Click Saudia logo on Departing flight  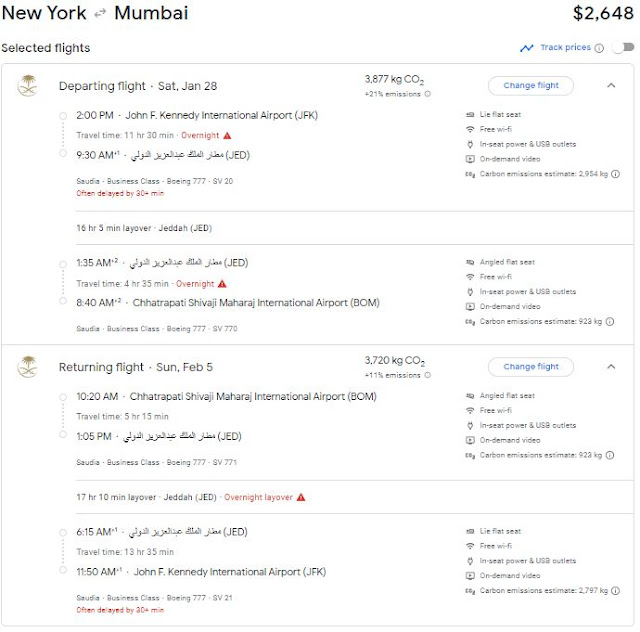tap(28, 85)
